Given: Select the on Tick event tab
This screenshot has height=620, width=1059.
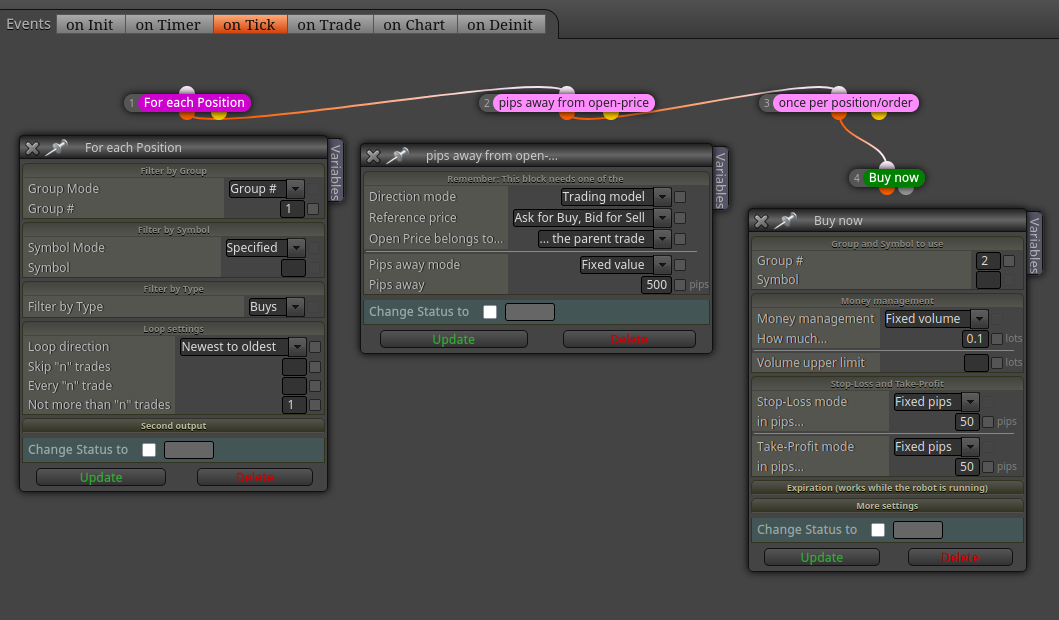Looking at the screenshot, I should coord(250,24).
